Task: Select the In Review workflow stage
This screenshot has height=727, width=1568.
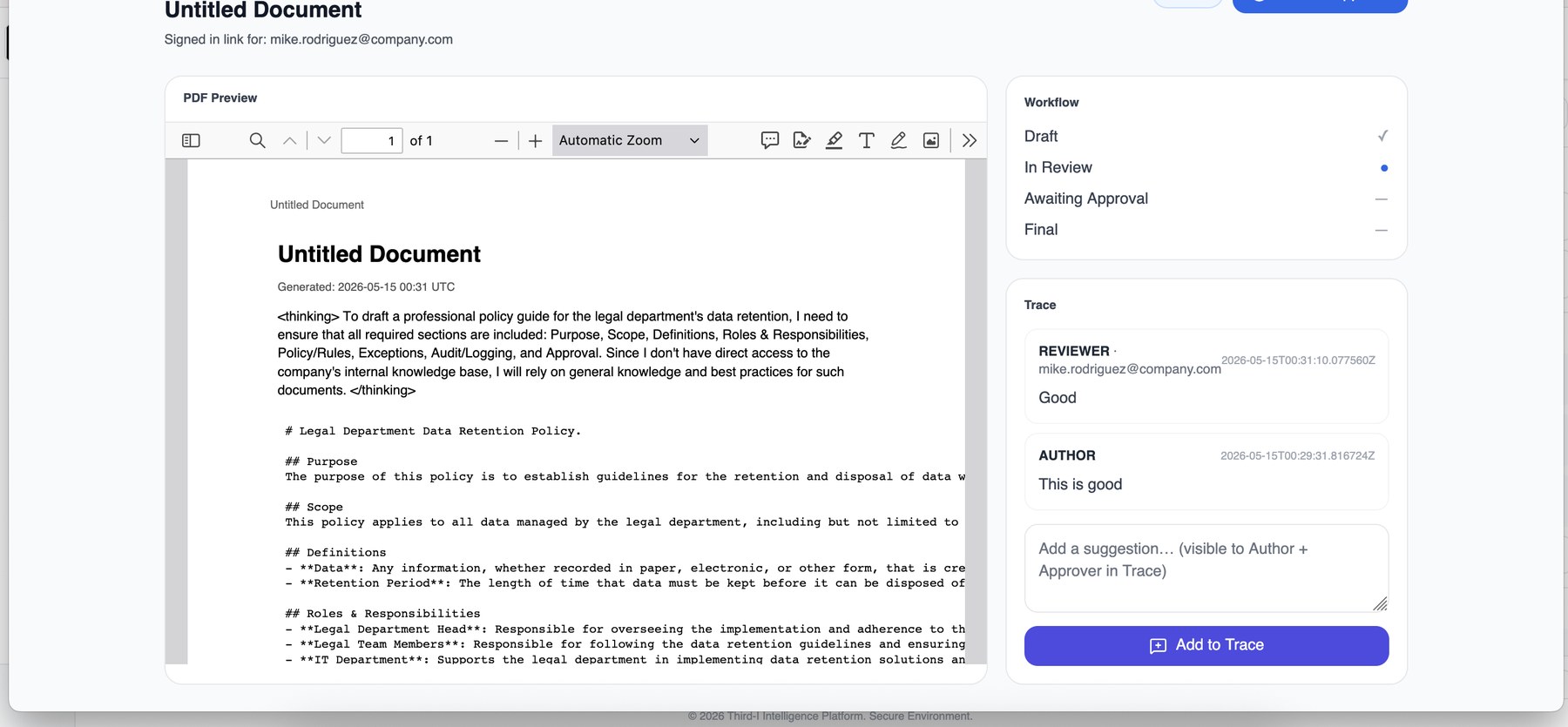Action: point(1206,167)
